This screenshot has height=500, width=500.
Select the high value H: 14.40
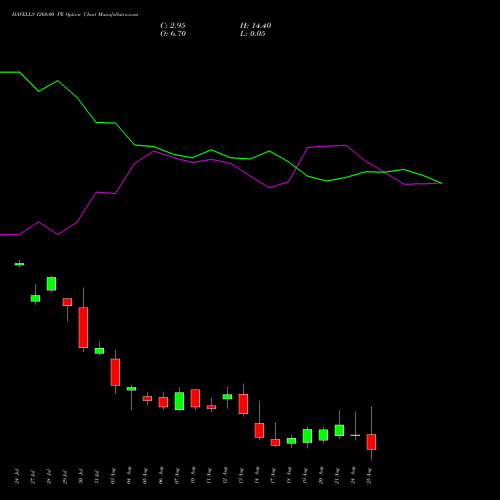[255, 26]
